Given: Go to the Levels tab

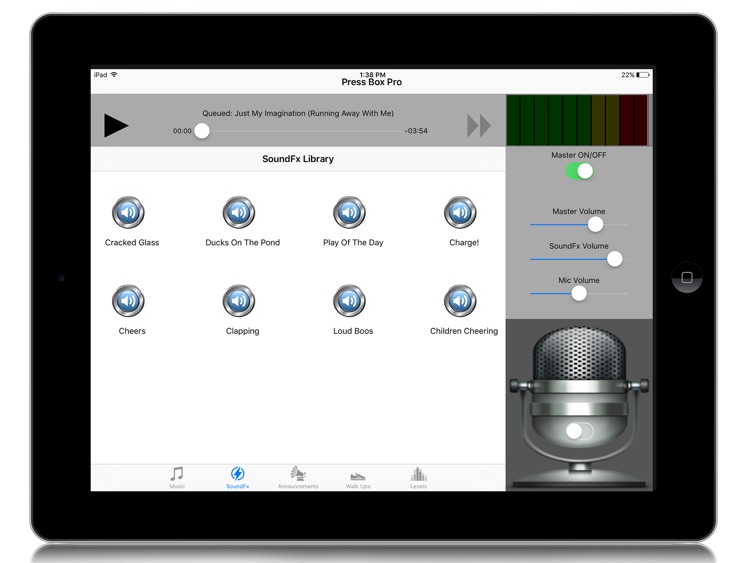Looking at the screenshot, I should click(x=418, y=477).
